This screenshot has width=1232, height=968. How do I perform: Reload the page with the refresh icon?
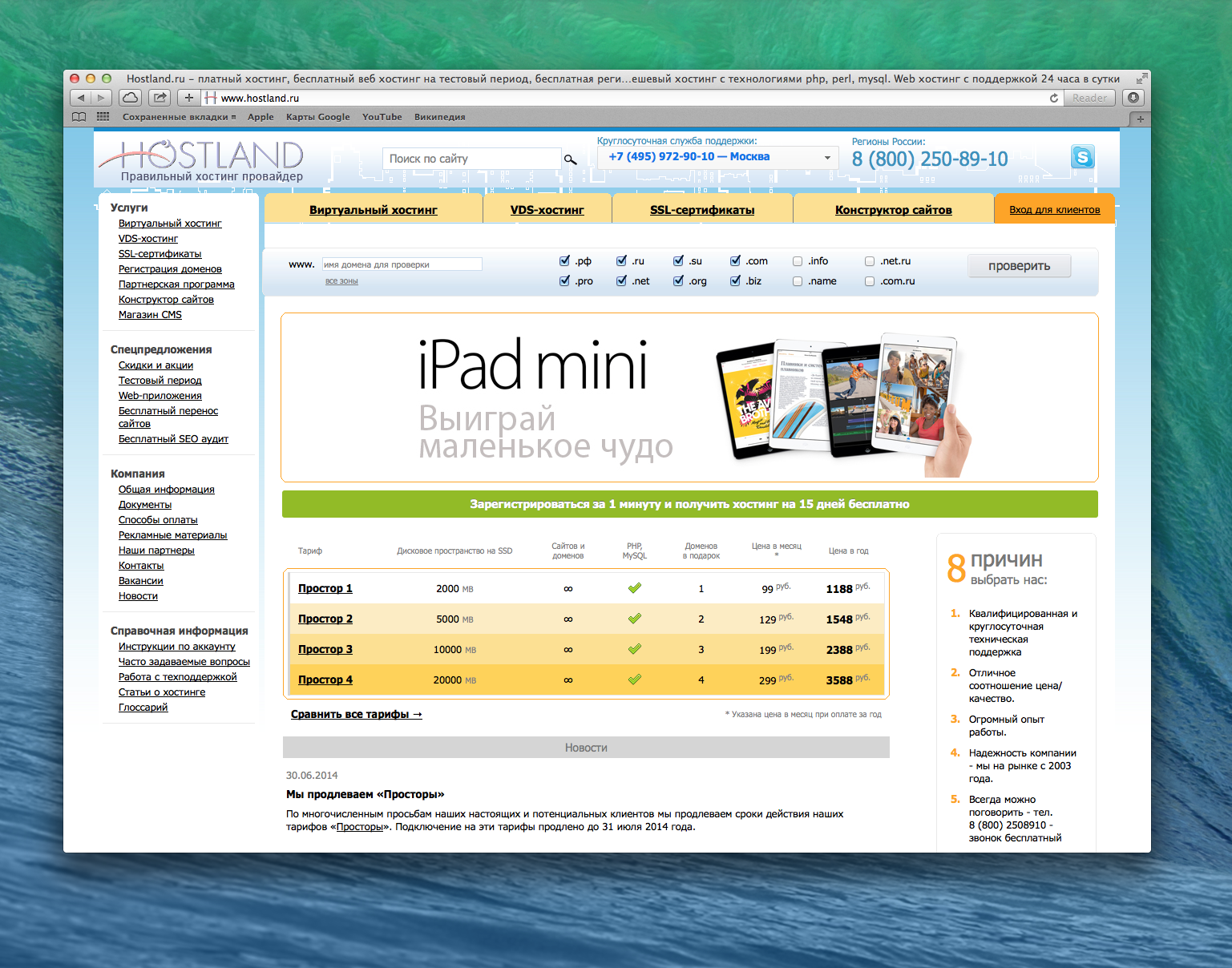point(1054,98)
